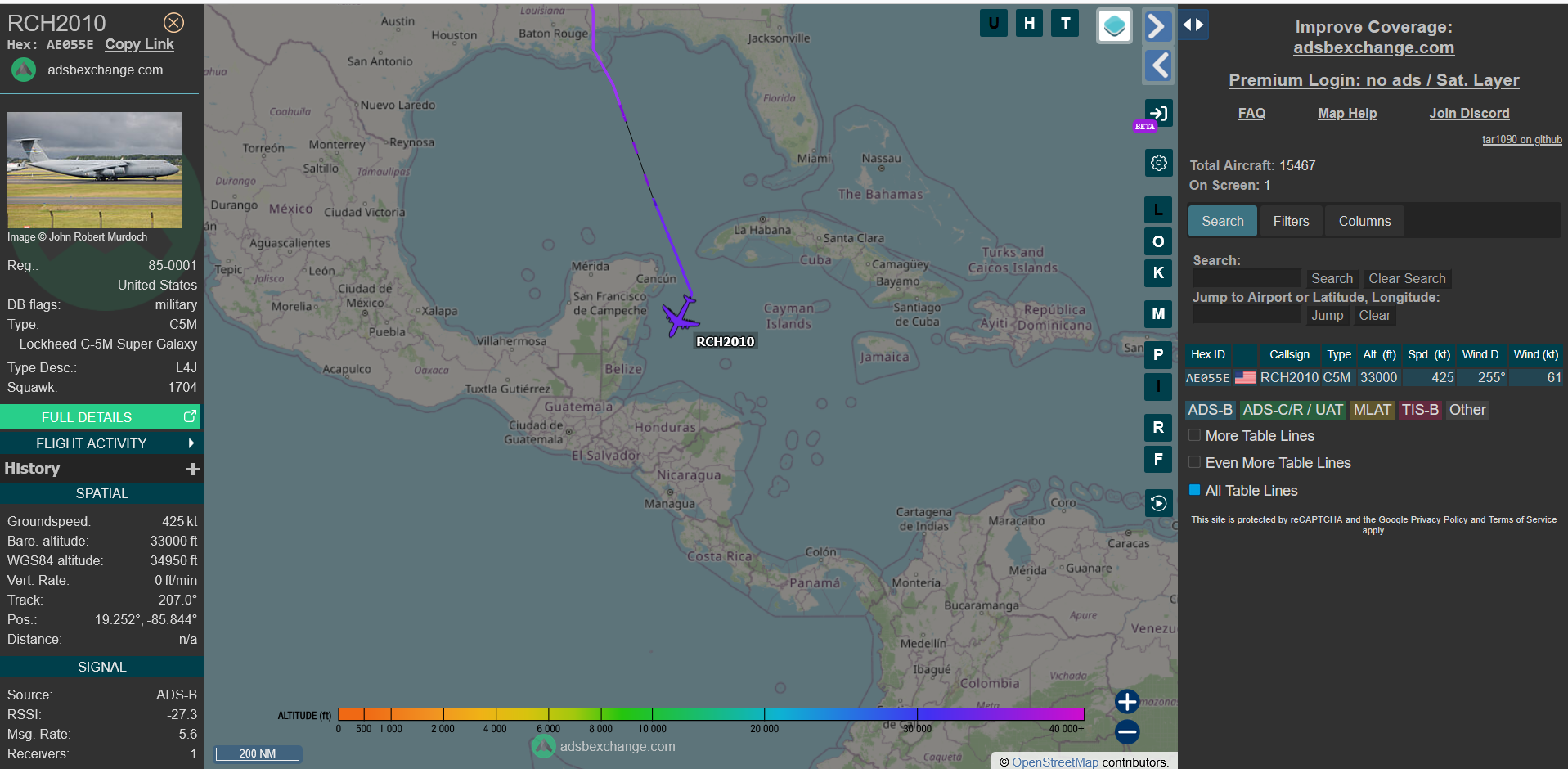Viewport: 1568px width, 769px height.
Task: Toggle the P map button
Action: (1158, 354)
